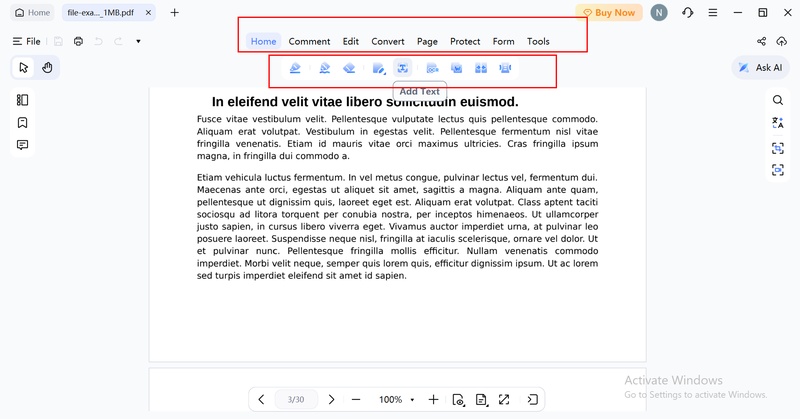
Task: Click the Edit PDF document-with-pencil icon
Action: click(379, 68)
